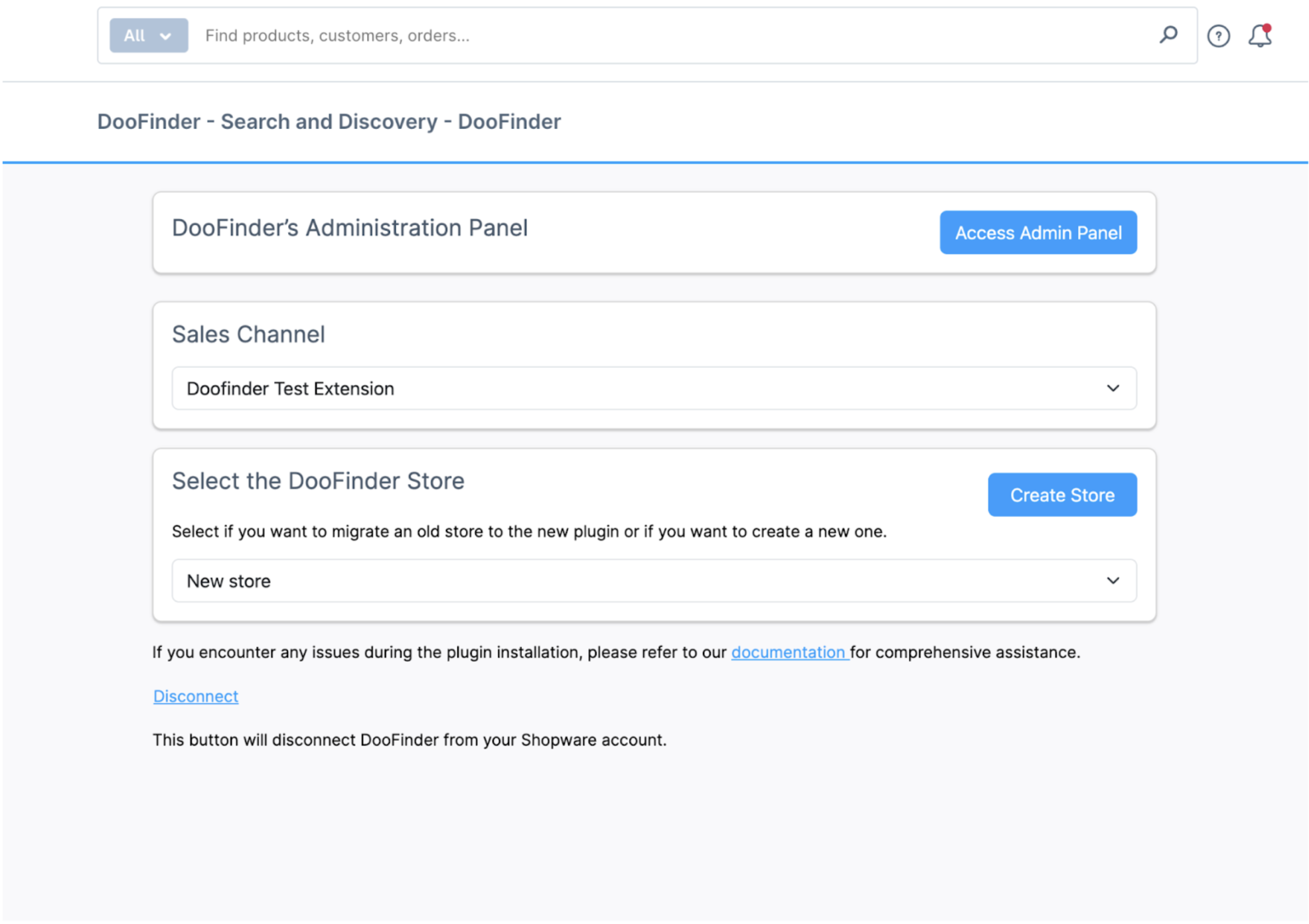Click the DooFinder - Search and Discovery title
Viewport: 1309px width, 924px height.
[329, 121]
